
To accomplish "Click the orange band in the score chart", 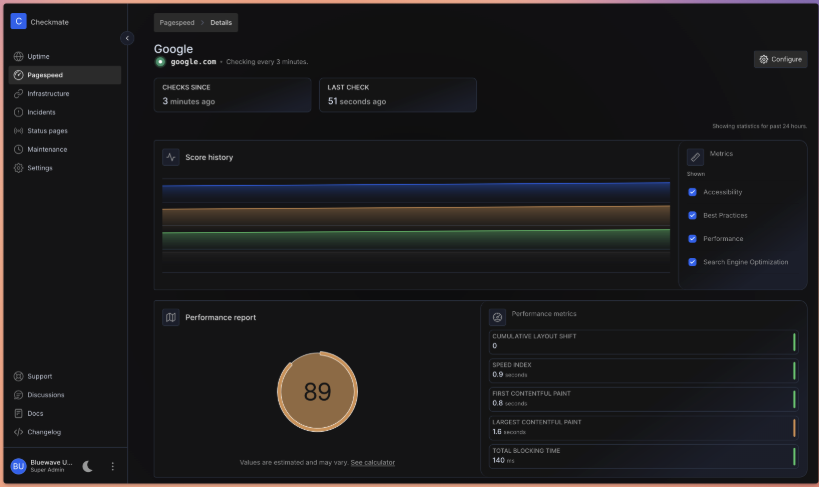I will 416,216.
